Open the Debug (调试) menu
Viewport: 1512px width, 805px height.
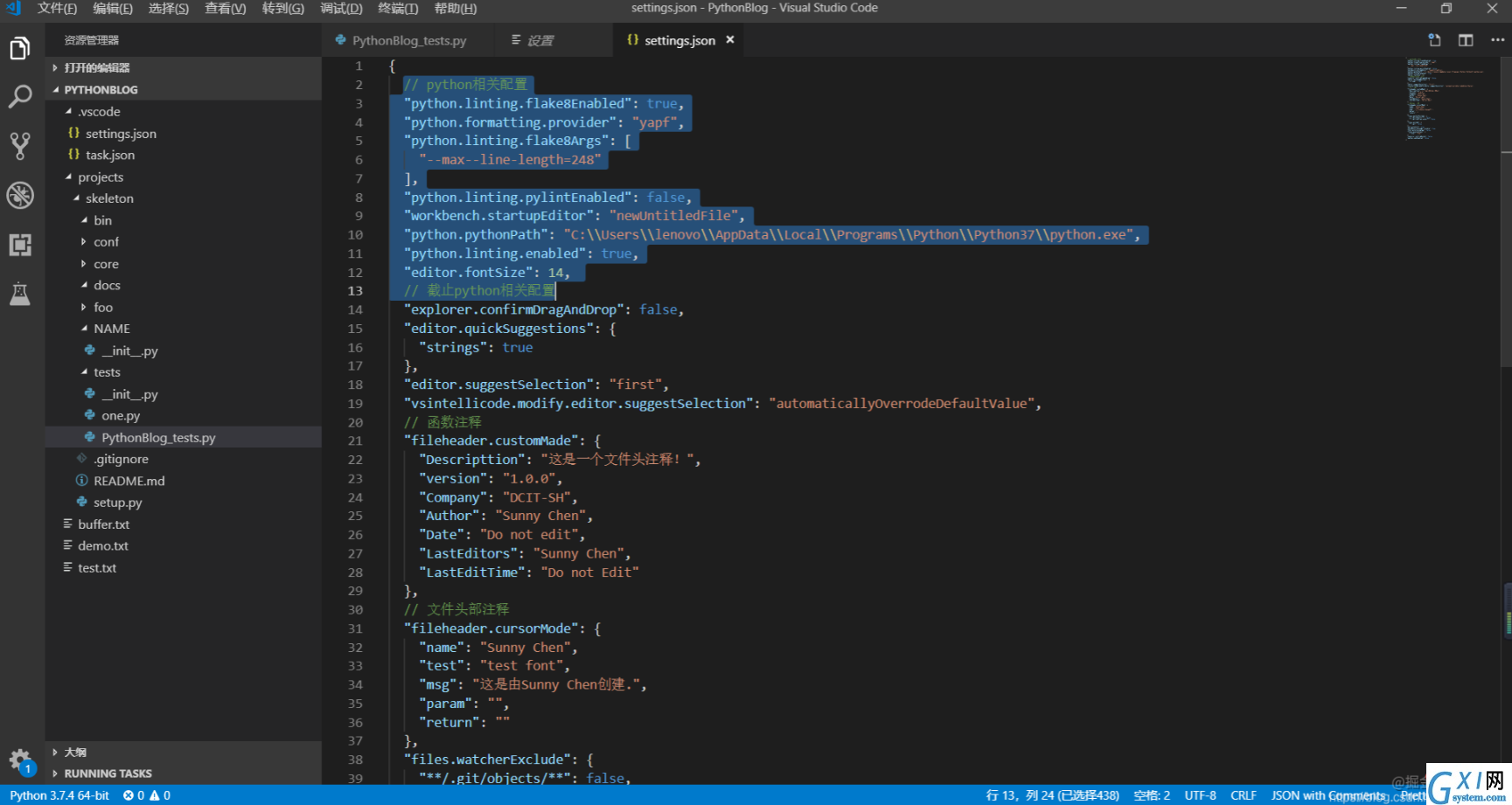(x=341, y=9)
